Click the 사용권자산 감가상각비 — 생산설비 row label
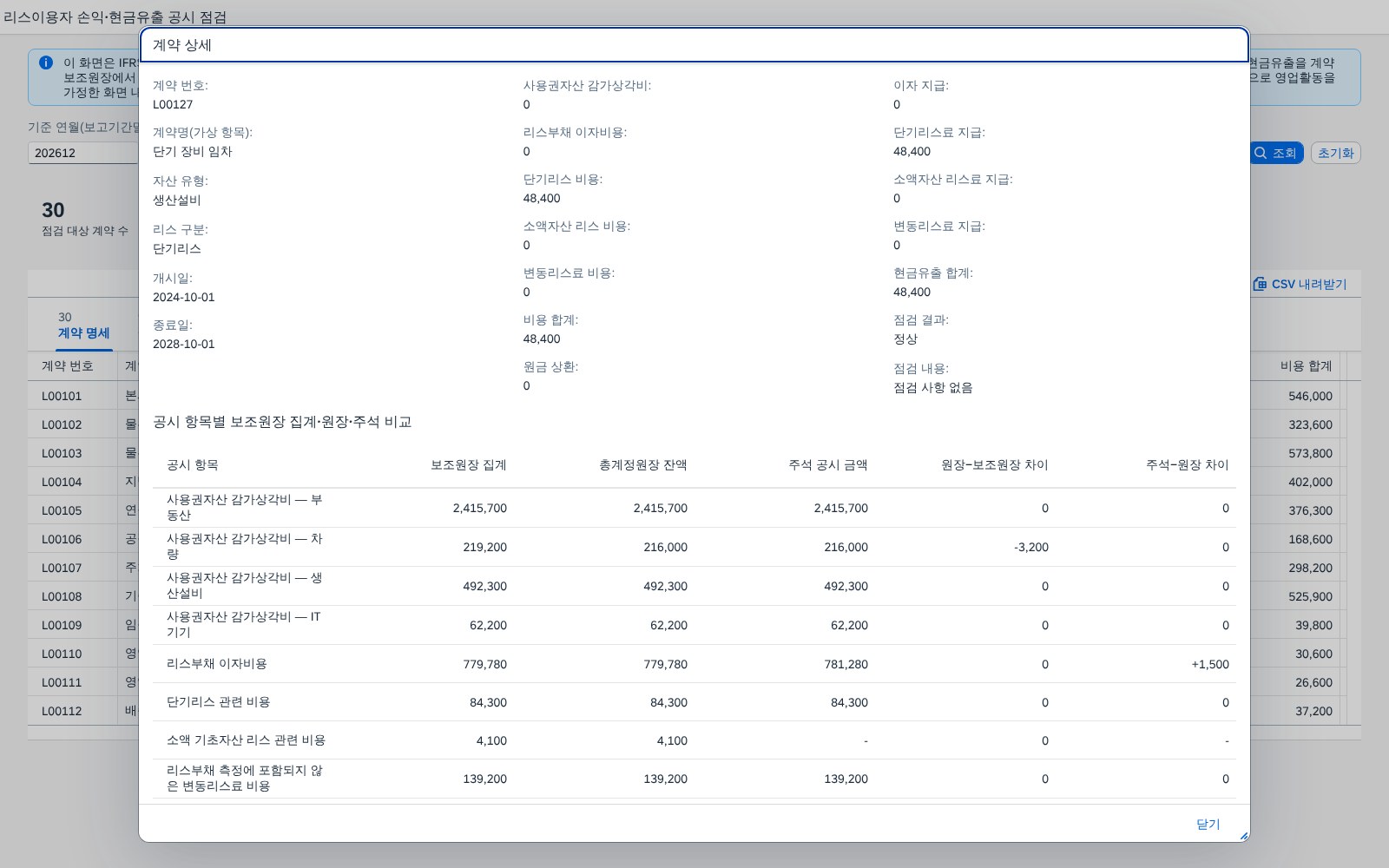1389x868 pixels. pos(245,586)
